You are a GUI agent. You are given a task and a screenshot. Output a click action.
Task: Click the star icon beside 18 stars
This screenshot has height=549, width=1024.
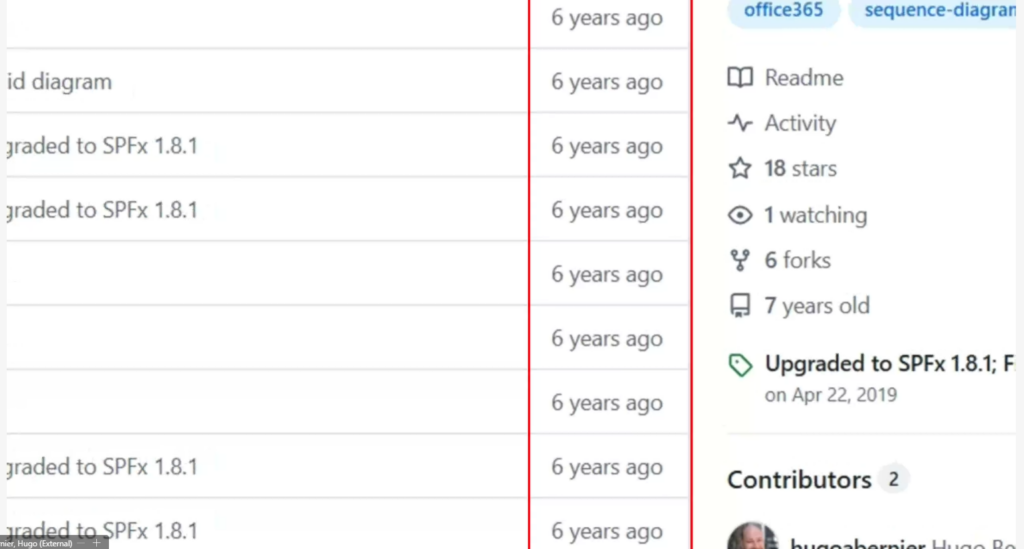740,168
